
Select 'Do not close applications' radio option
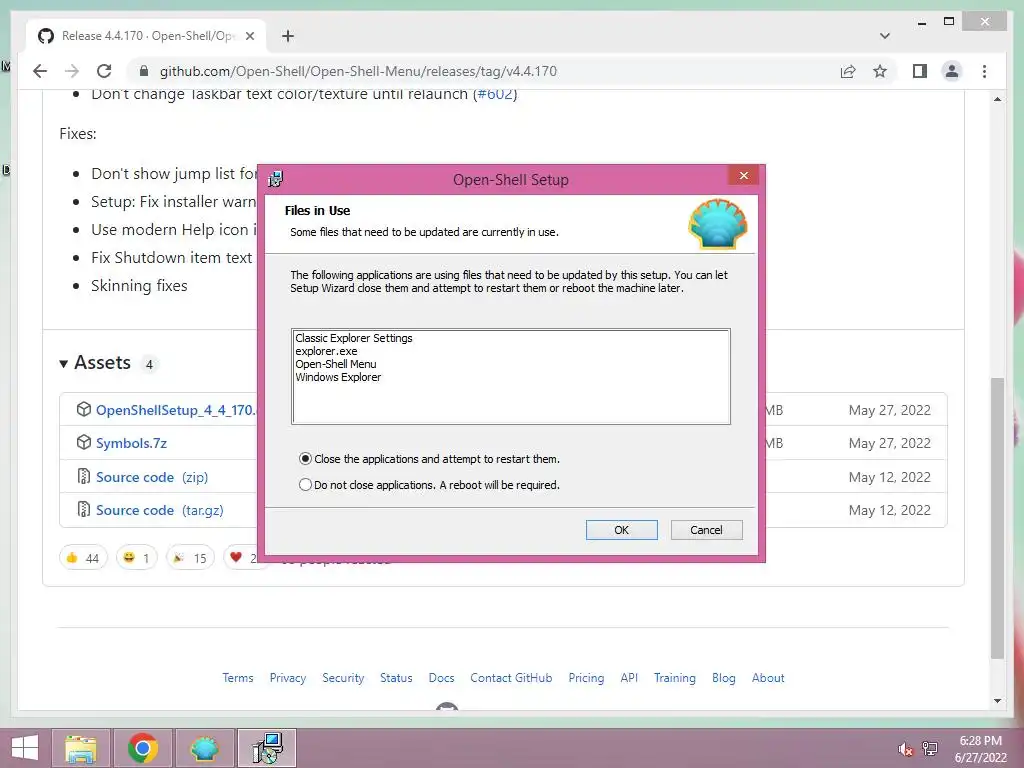tap(429, 485)
